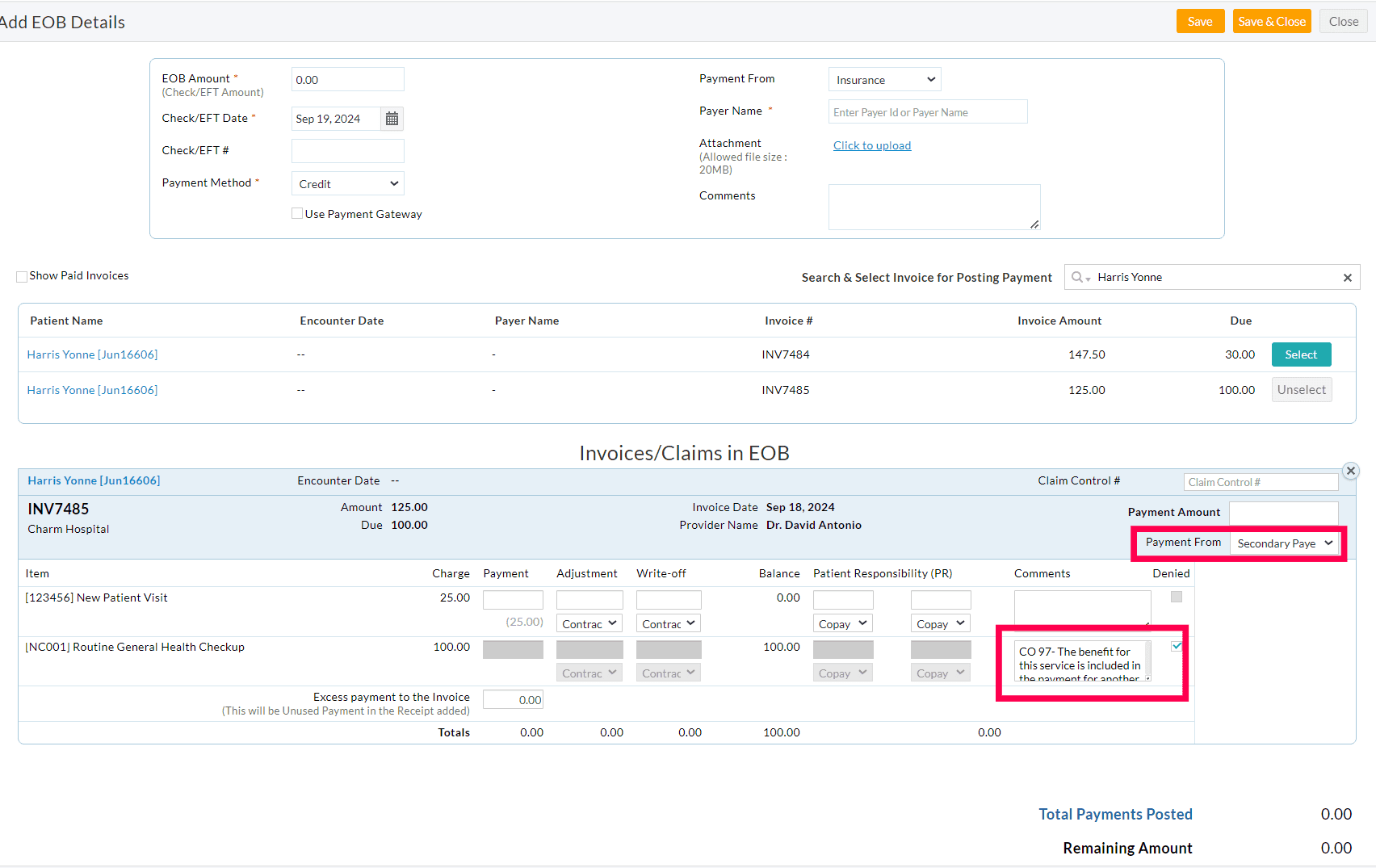This screenshot has width=1376, height=868.
Task: Unselect invoice INV7485
Action: [x=1301, y=389]
